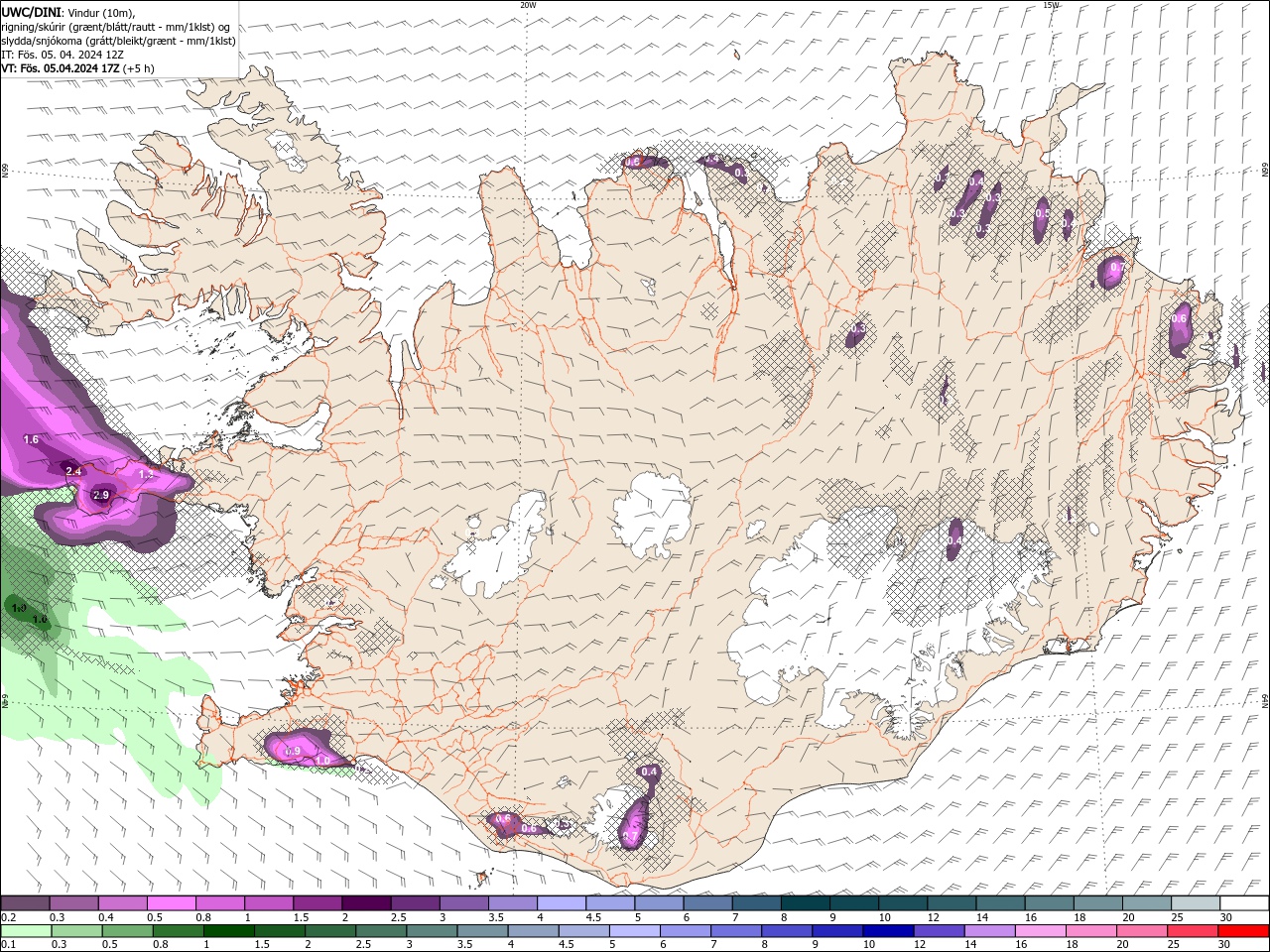
Task: Click the '20W' longitude label
Action: click(x=528, y=5)
